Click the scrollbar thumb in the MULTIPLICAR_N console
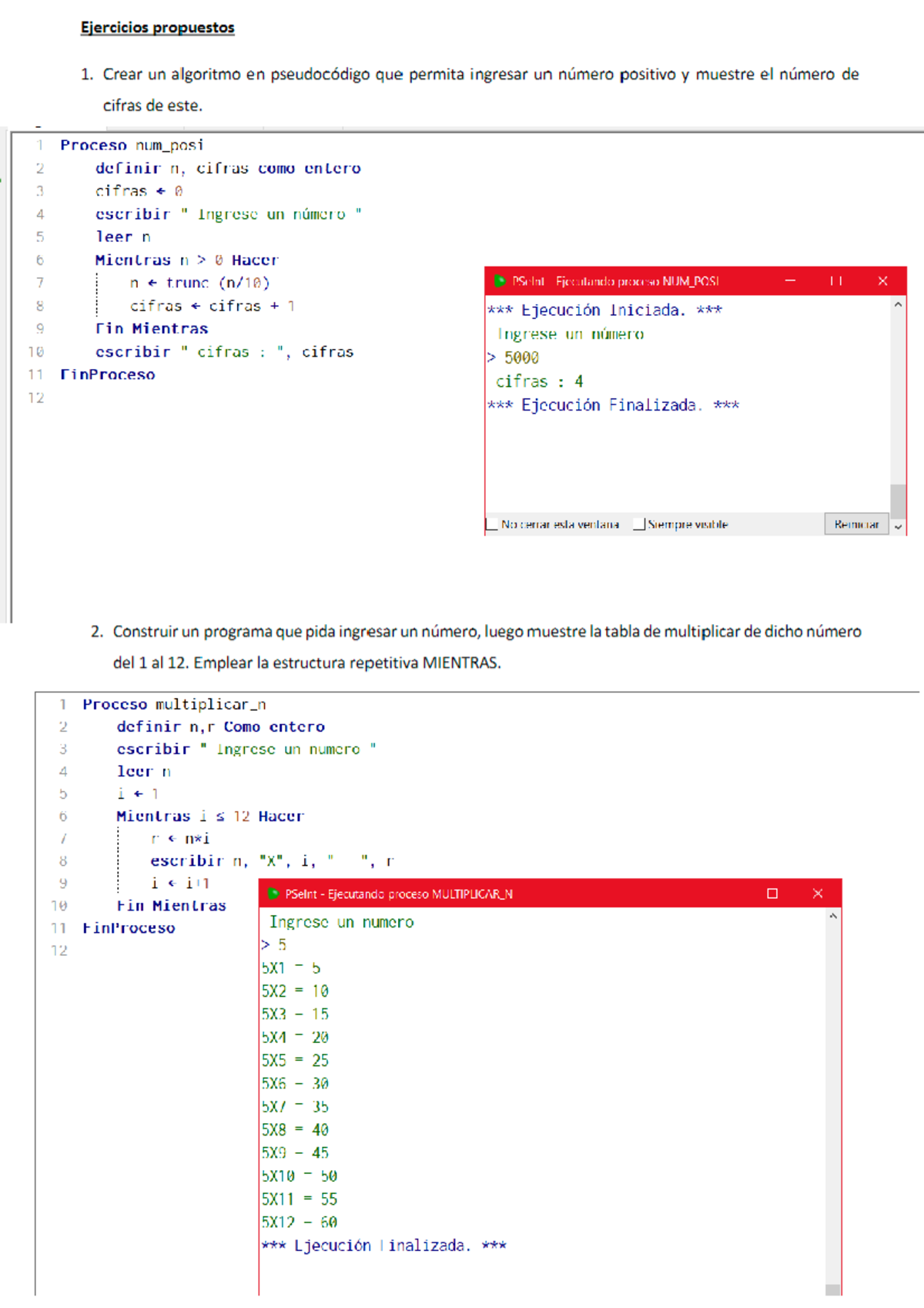924x1308 pixels. click(832, 1290)
